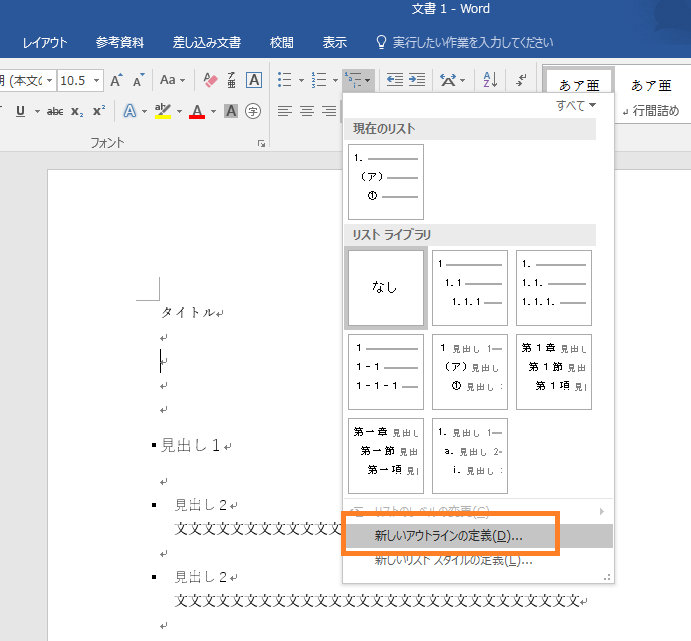Viewport: 691px width, 641px height.
Task: Switch to 校閲 tab
Action: tap(282, 43)
